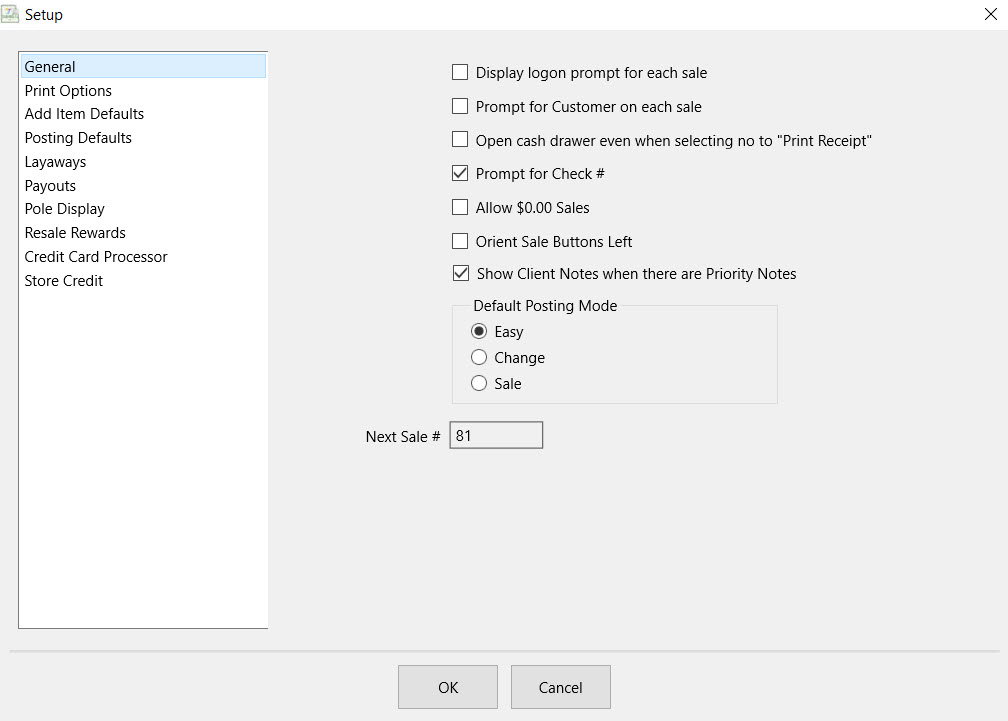
Task: Select Sale posting mode radio button
Action: 479,384
